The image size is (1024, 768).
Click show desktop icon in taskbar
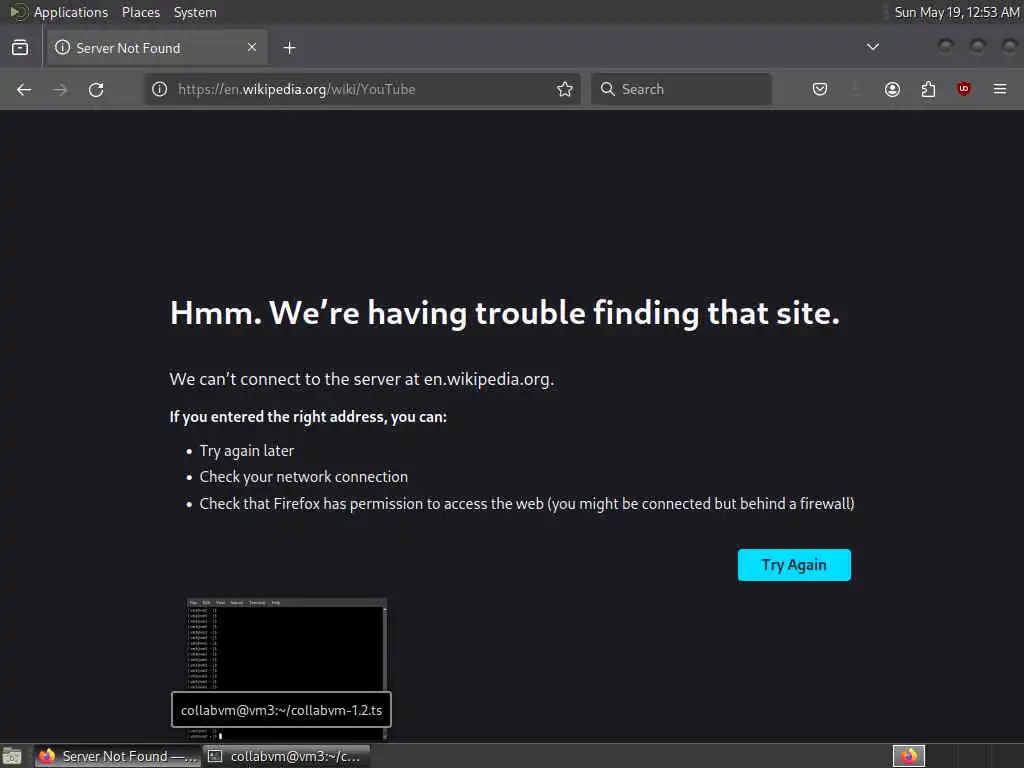point(12,756)
